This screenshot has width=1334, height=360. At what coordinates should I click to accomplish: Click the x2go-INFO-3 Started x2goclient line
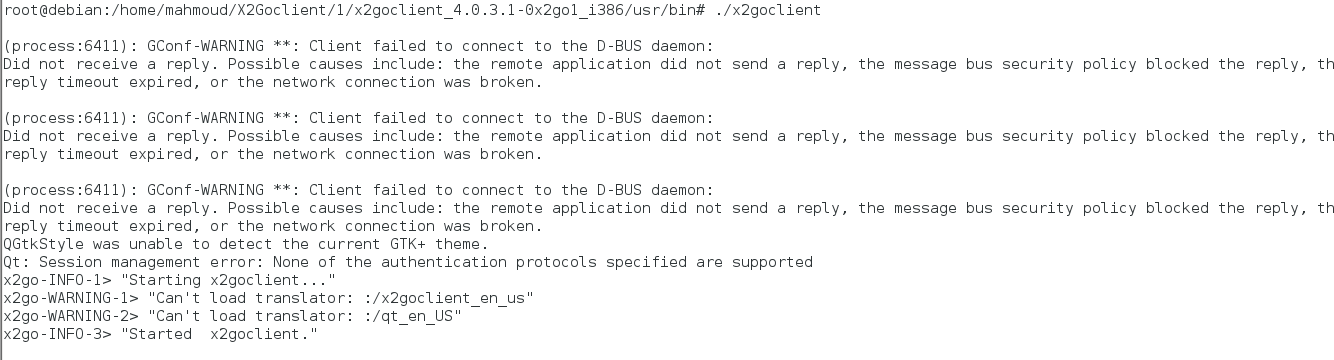pyautogui.click(x=161, y=334)
